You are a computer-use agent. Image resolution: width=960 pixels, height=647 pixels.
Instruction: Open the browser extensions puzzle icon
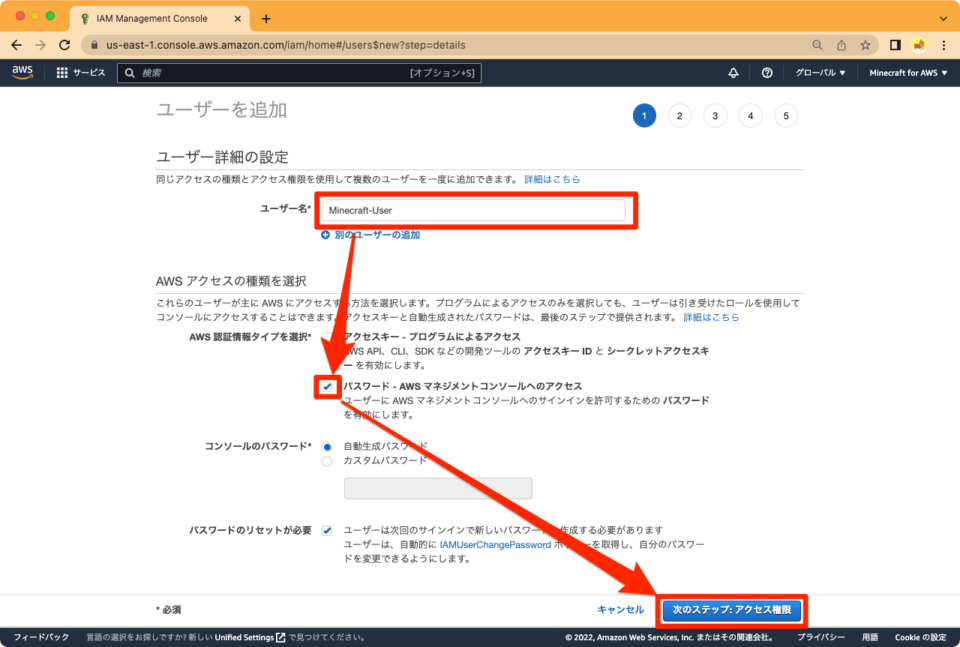point(918,44)
